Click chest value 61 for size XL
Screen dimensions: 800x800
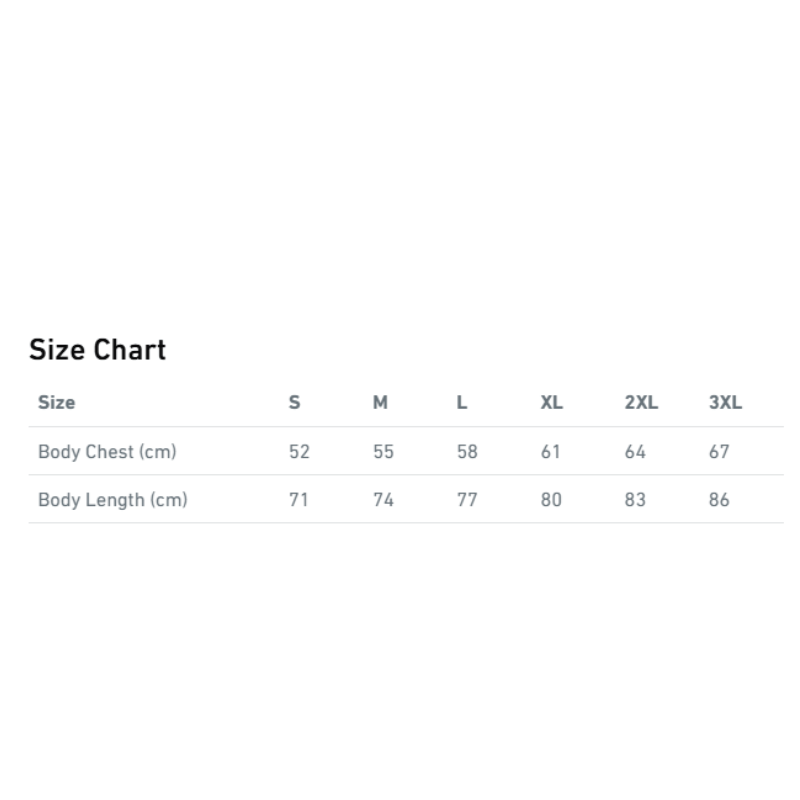coord(551,452)
